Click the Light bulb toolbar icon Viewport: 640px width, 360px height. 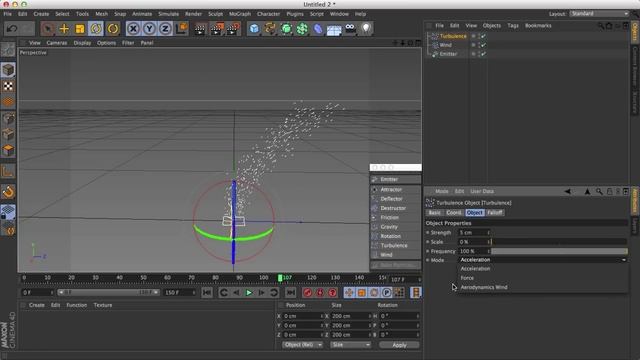click(366, 29)
